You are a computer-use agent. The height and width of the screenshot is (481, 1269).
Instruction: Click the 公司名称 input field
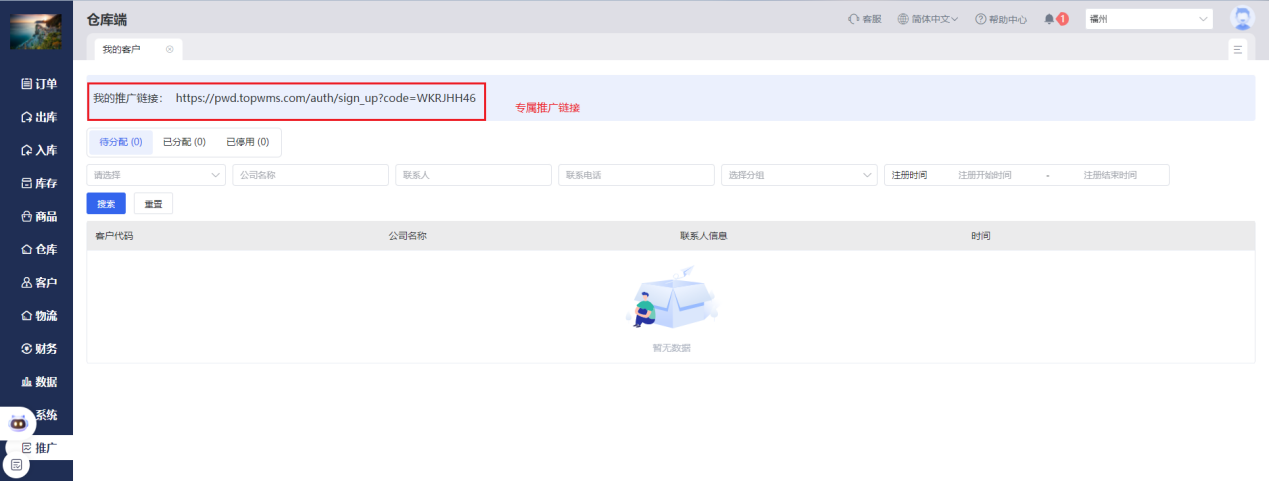pyautogui.click(x=310, y=175)
